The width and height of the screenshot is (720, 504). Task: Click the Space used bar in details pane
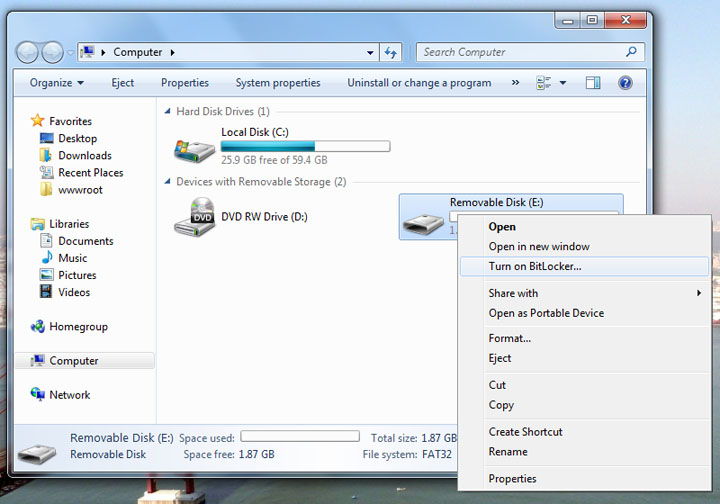click(x=300, y=436)
